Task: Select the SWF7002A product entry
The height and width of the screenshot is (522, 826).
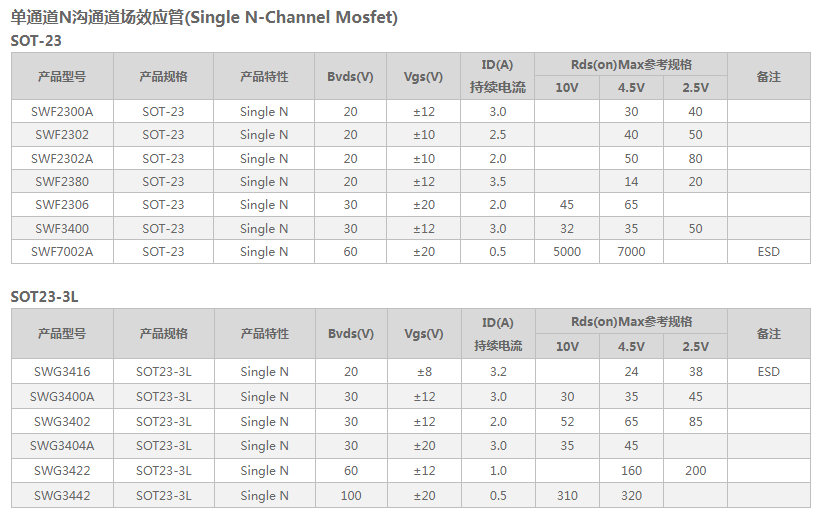Action: point(62,251)
